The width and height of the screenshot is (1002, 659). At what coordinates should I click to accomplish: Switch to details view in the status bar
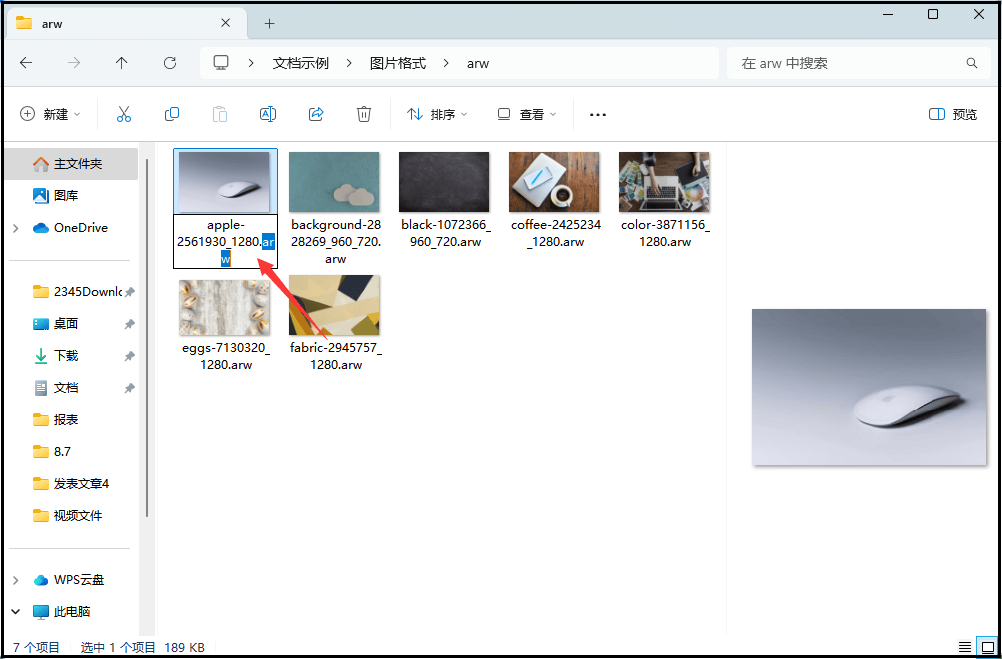[966, 647]
